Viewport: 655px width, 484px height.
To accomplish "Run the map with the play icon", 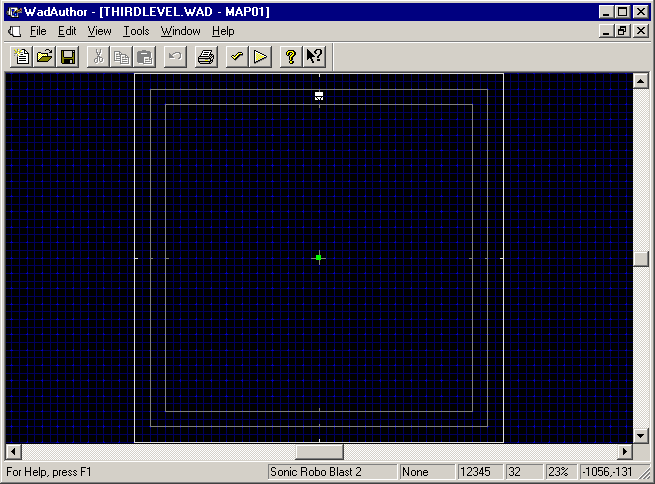I will point(260,56).
